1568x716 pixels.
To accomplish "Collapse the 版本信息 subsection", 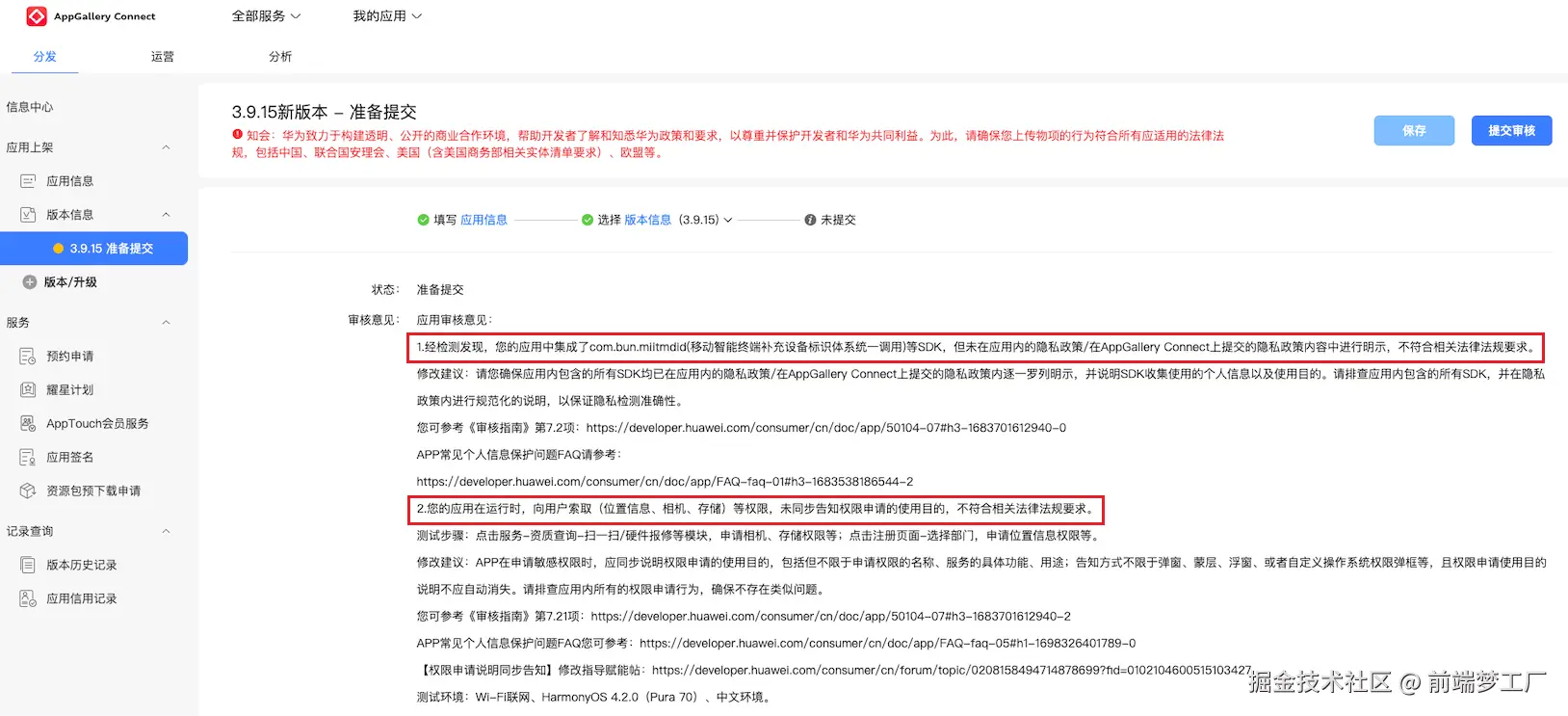I will [166, 215].
